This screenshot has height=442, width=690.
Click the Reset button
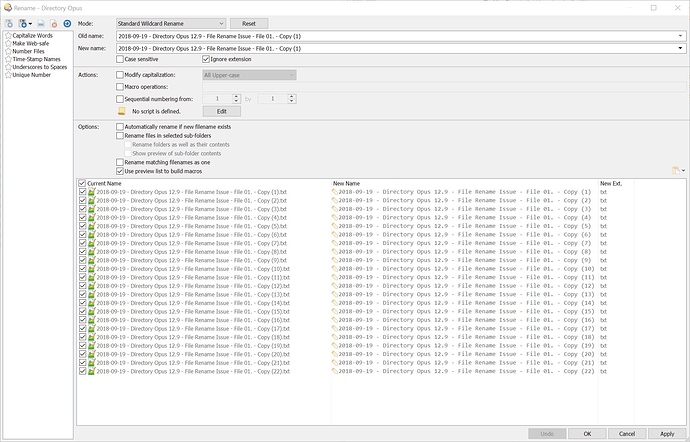click(x=249, y=23)
